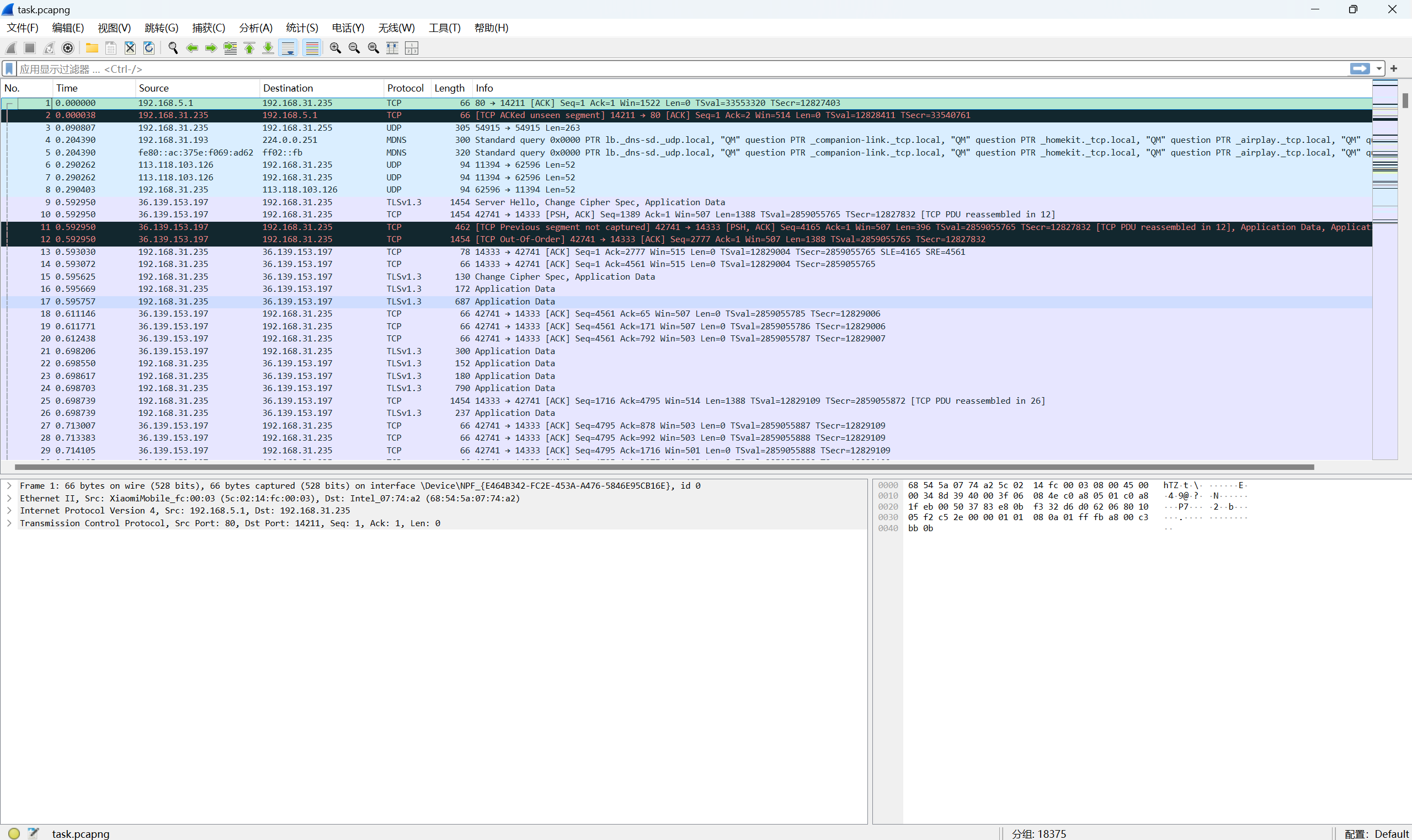This screenshot has height=840, width=1412.
Task: Open the 视图(V) menu
Action: tap(114, 28)
